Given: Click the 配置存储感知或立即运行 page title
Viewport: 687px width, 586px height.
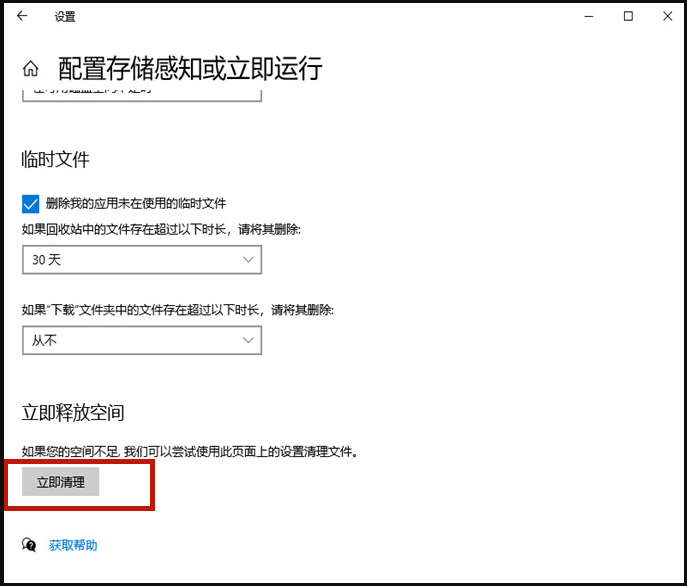Looking at the screenshot, I should [x=190, y=68].
